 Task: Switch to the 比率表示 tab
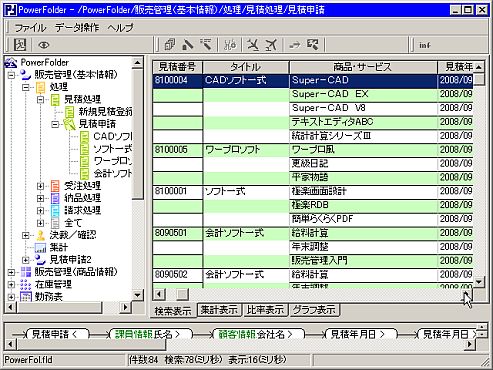(x=265, y=310)
